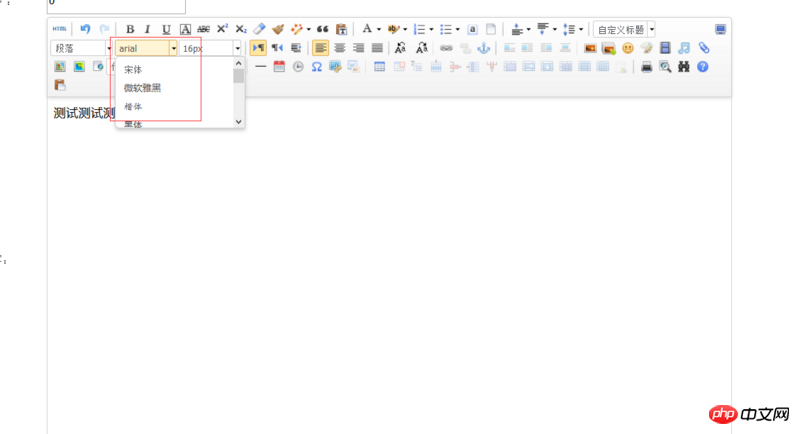Click the printer icon

647,67
